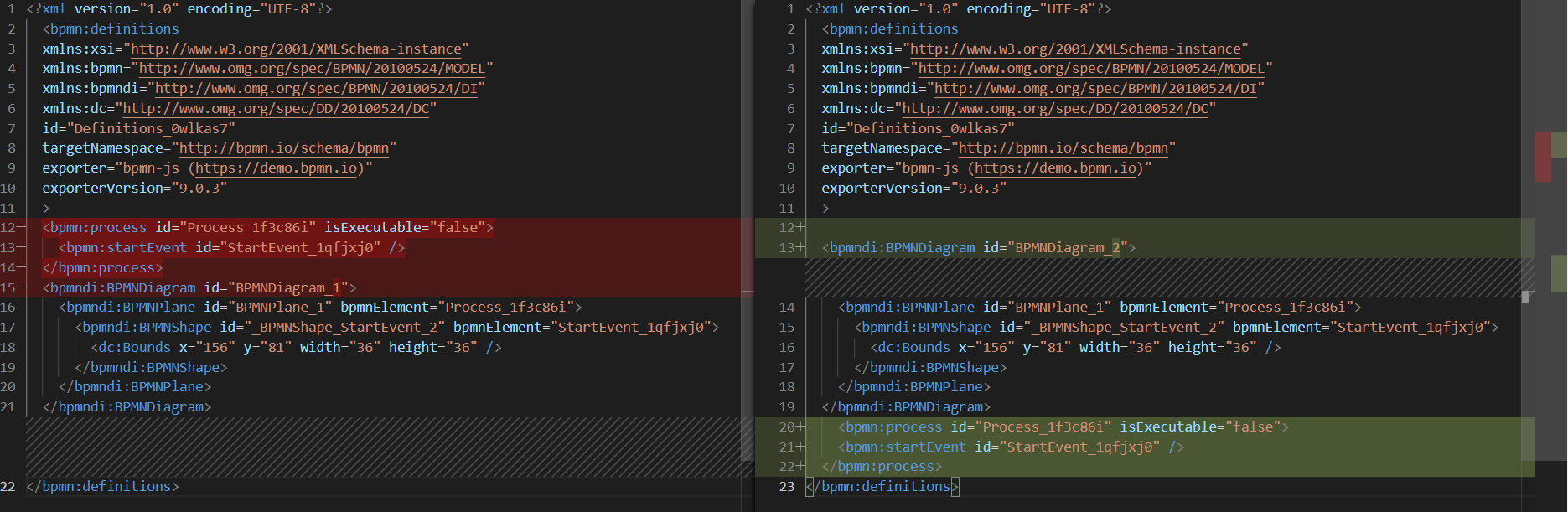Open the bpmn.io/schema/bpmn link in the left editor
1568x512 pixels.
(x=284, y=147)
